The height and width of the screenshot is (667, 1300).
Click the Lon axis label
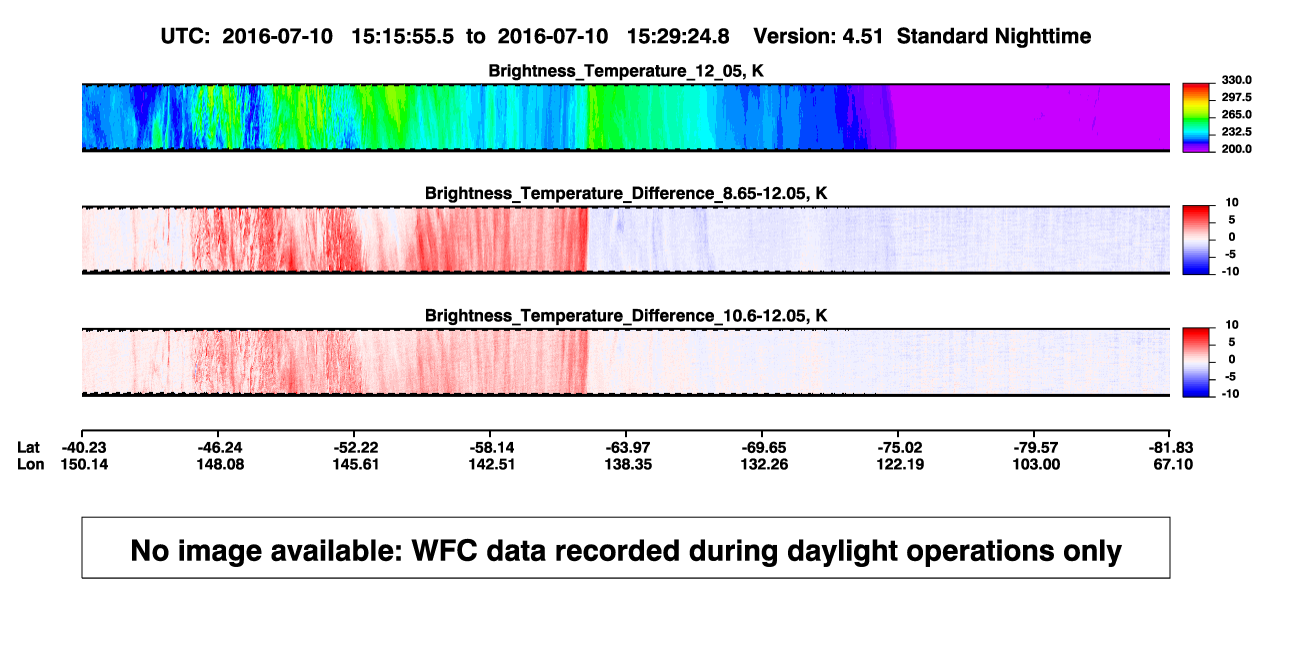[x=30, y=464]
